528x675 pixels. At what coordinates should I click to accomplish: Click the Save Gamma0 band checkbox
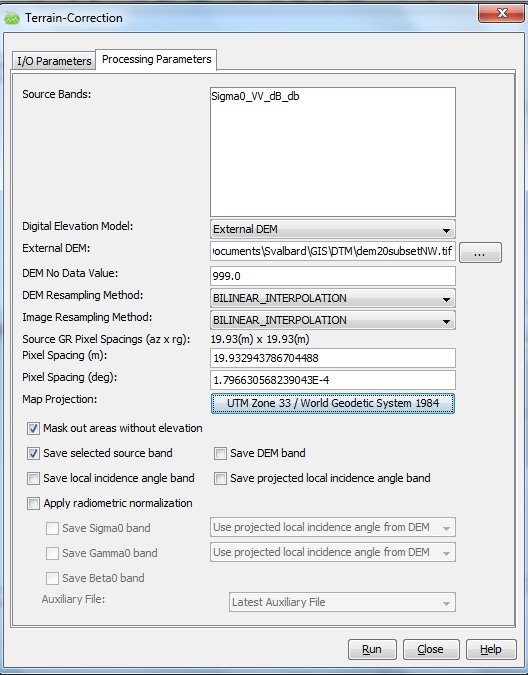pos(52,553)
